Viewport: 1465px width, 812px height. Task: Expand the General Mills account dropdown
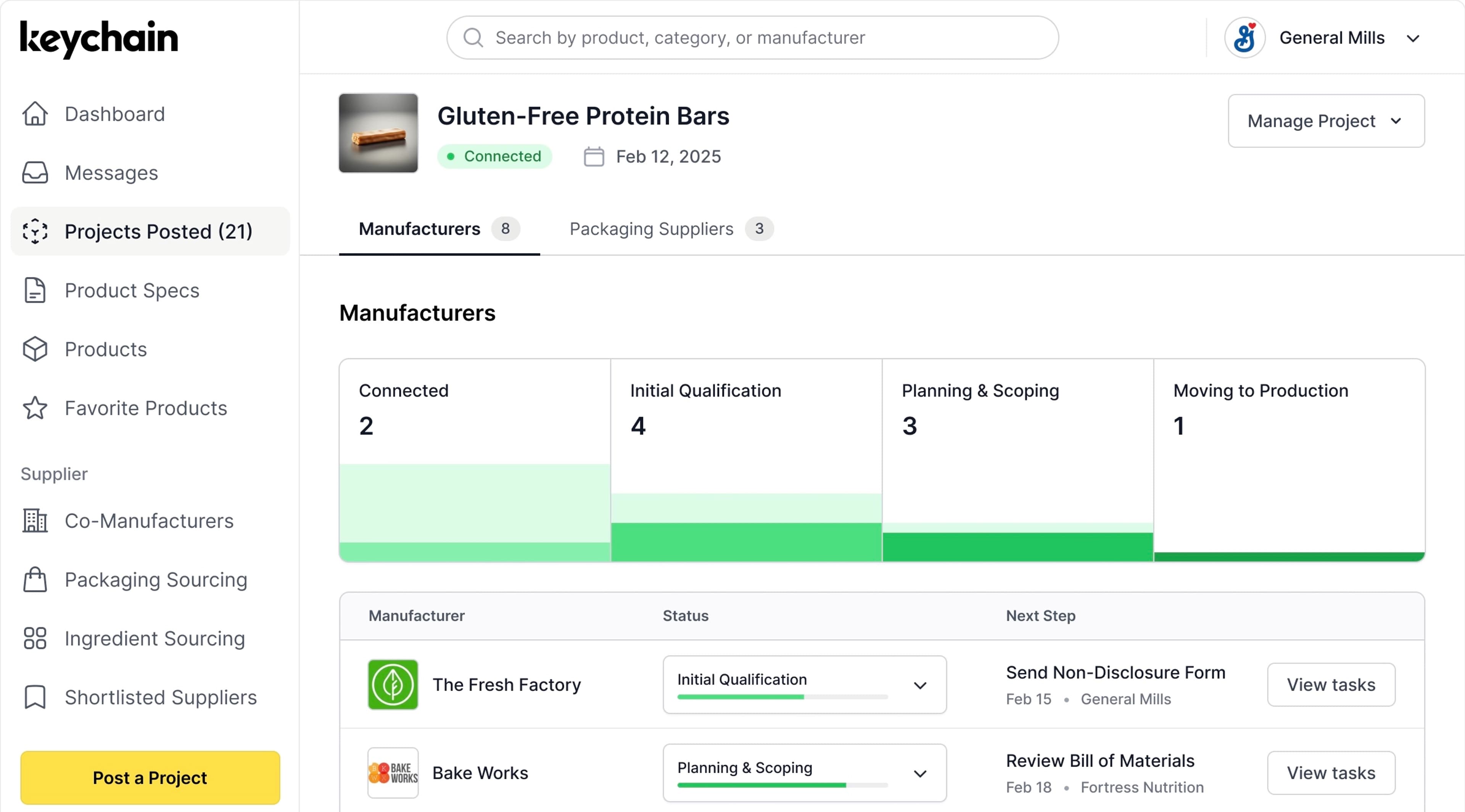[x=1413, y=38]
